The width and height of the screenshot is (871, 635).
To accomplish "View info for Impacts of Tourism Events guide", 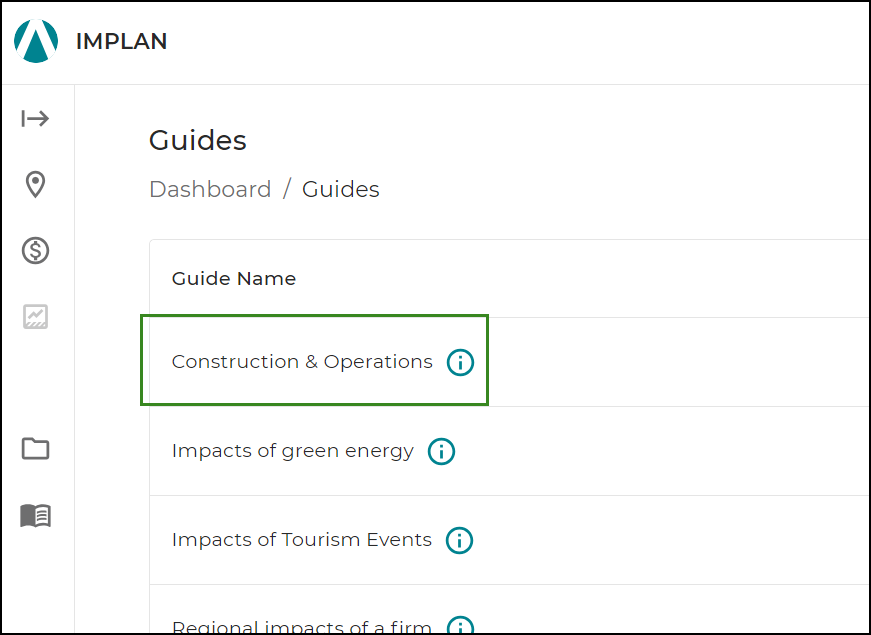I will click(x=459, y=540).
